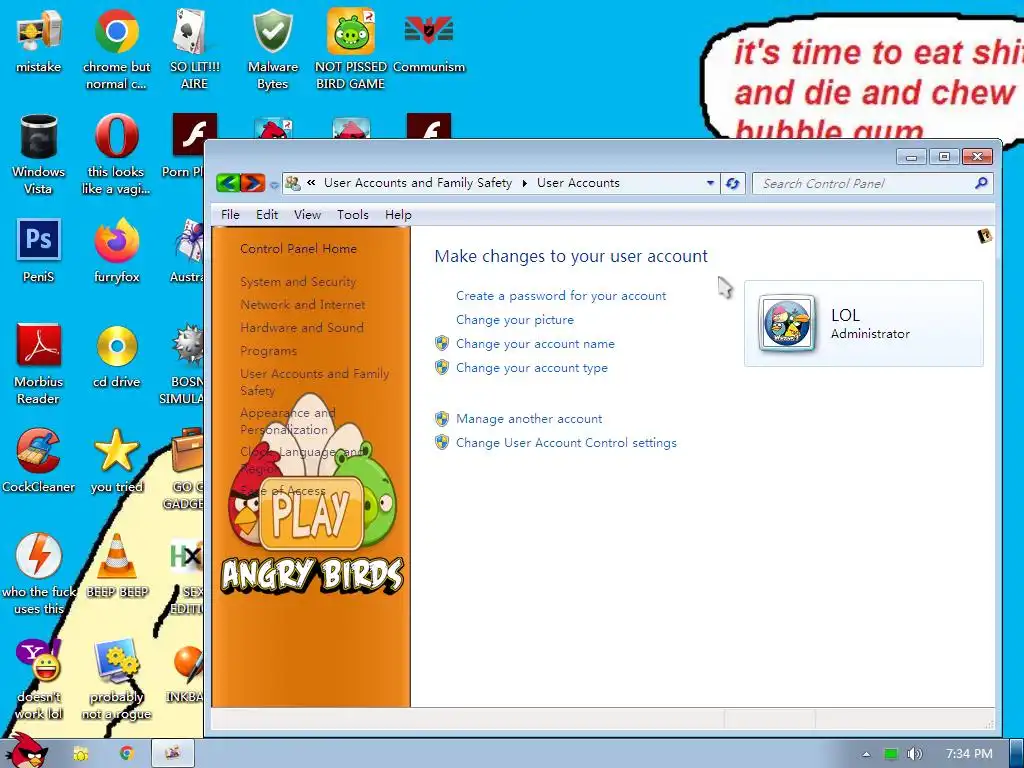Expand arrow after User Accounts and Family Safety
This screenshot has width=1024, height=768.
point(524,184)
